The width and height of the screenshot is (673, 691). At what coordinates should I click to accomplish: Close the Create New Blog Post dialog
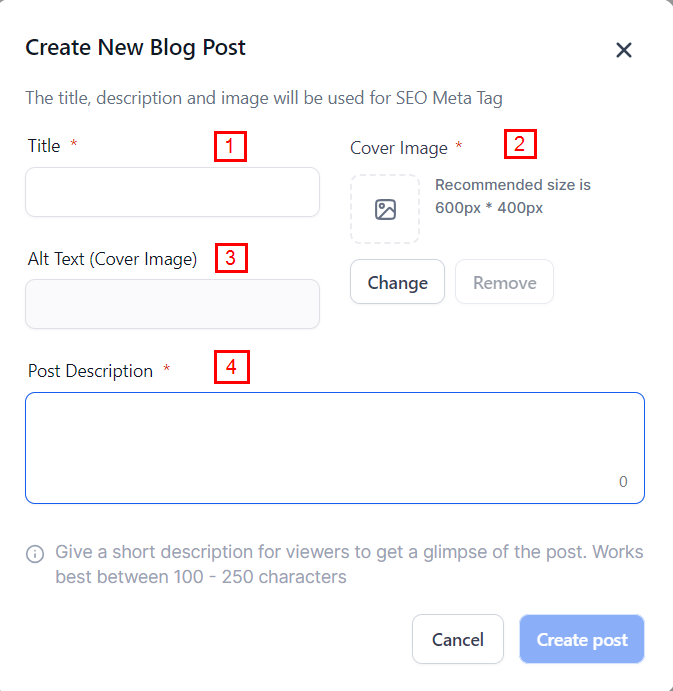(x=624, y=50)
